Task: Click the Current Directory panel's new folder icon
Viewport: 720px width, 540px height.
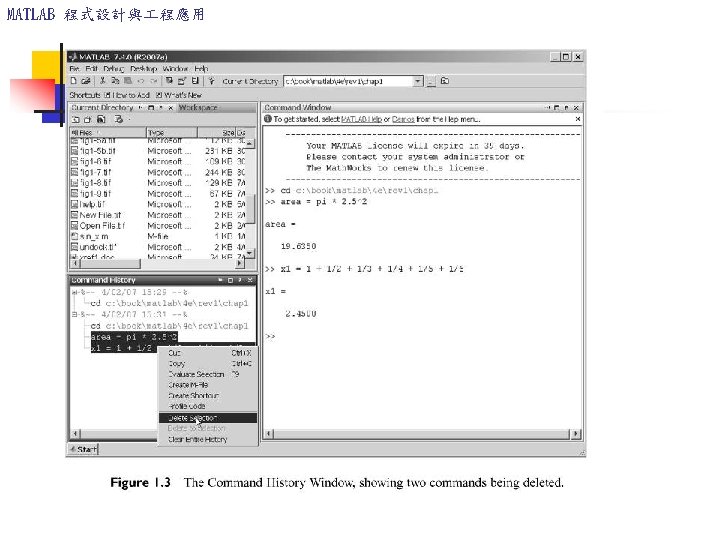Action: pyautogui.click(x=87, y=119)
